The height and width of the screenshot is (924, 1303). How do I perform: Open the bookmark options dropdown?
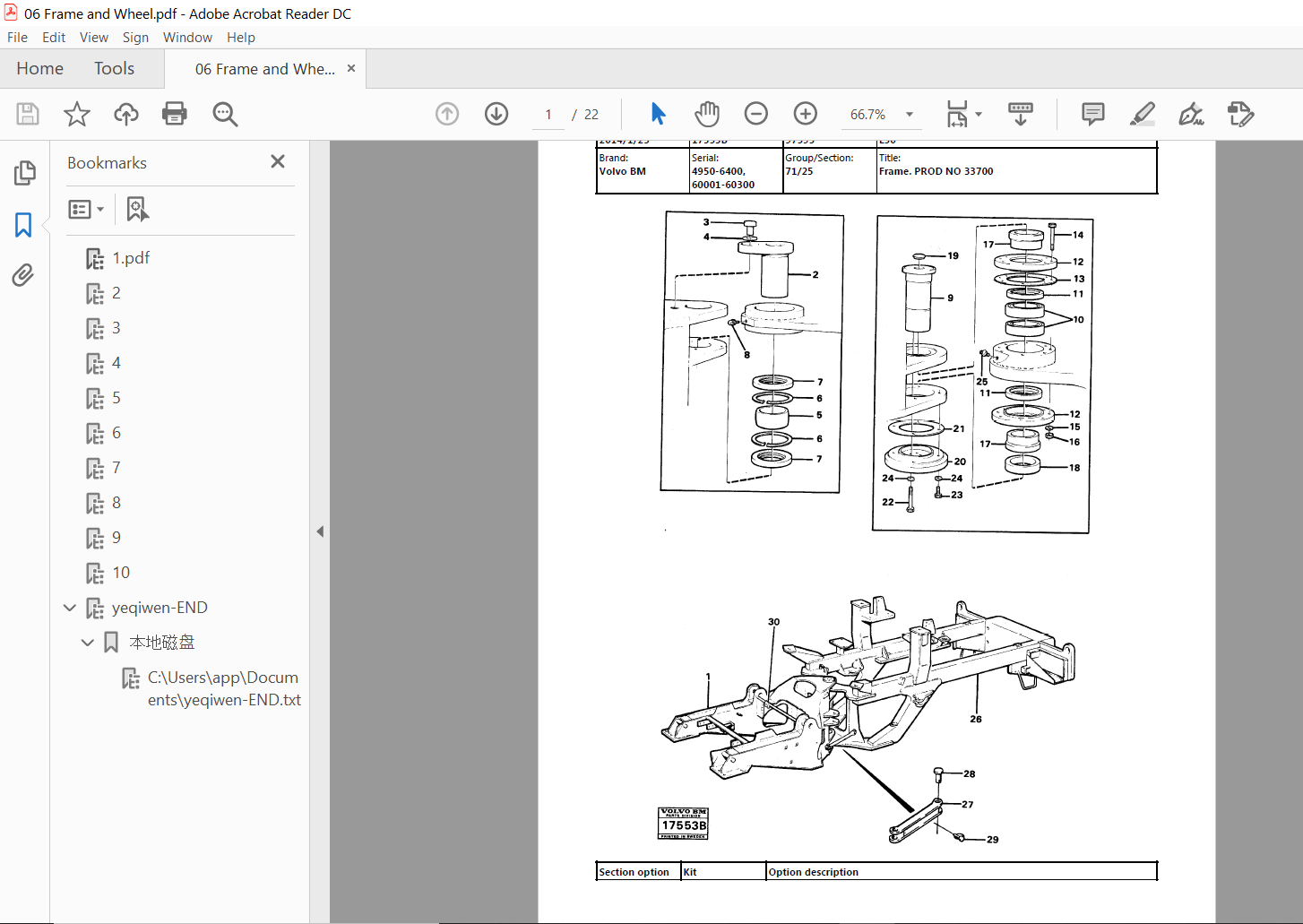(x=86, y=209)
